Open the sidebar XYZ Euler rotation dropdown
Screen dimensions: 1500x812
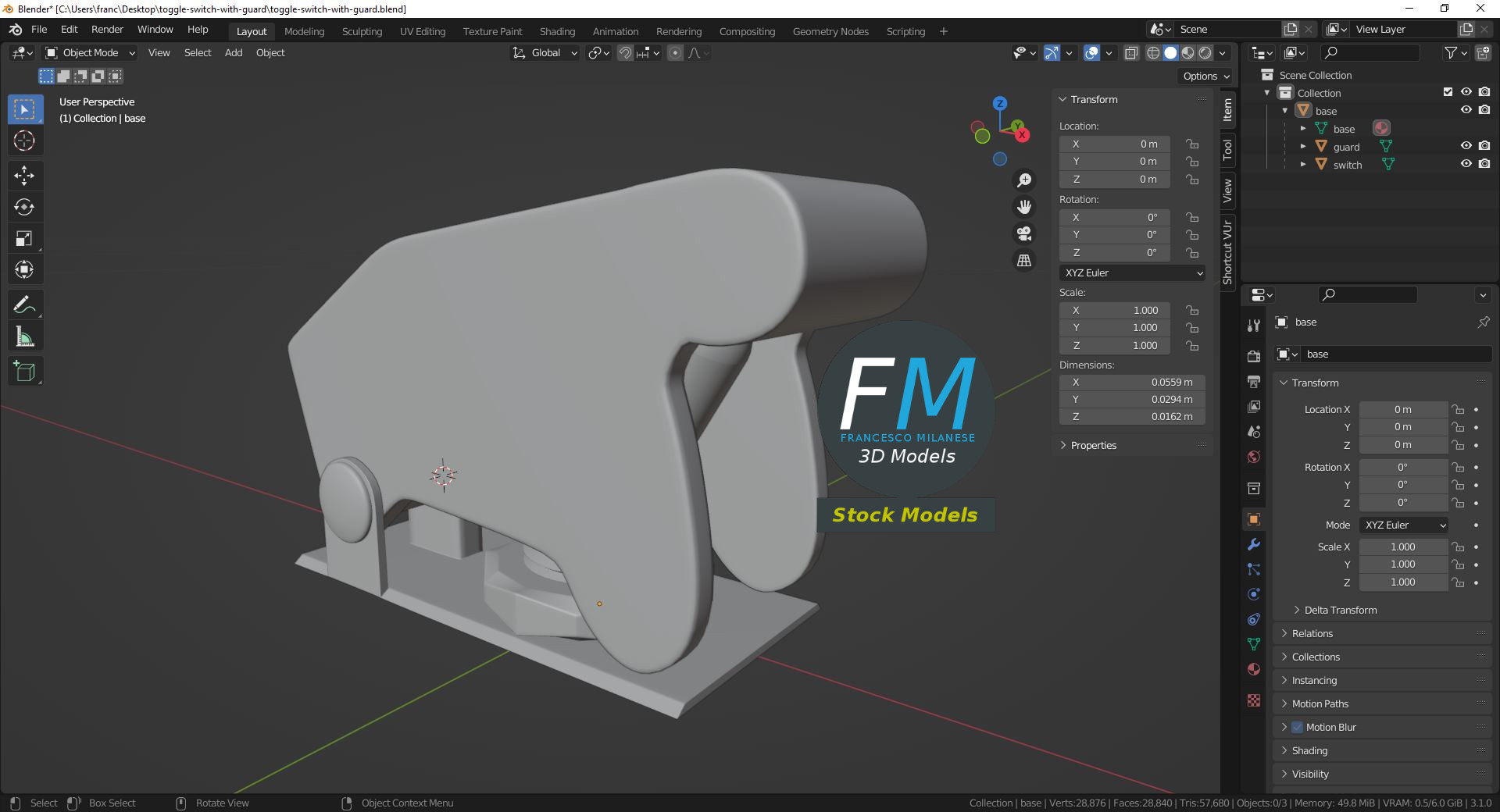(1132, 273)
